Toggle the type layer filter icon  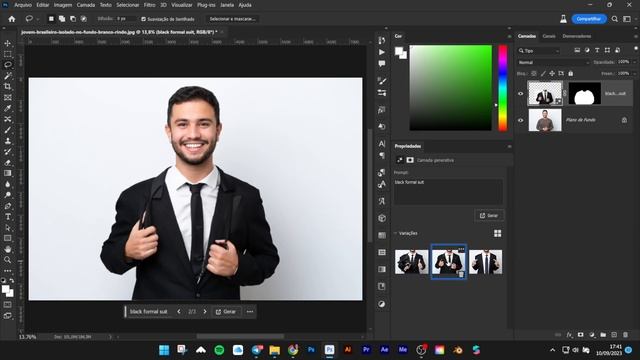597,50
